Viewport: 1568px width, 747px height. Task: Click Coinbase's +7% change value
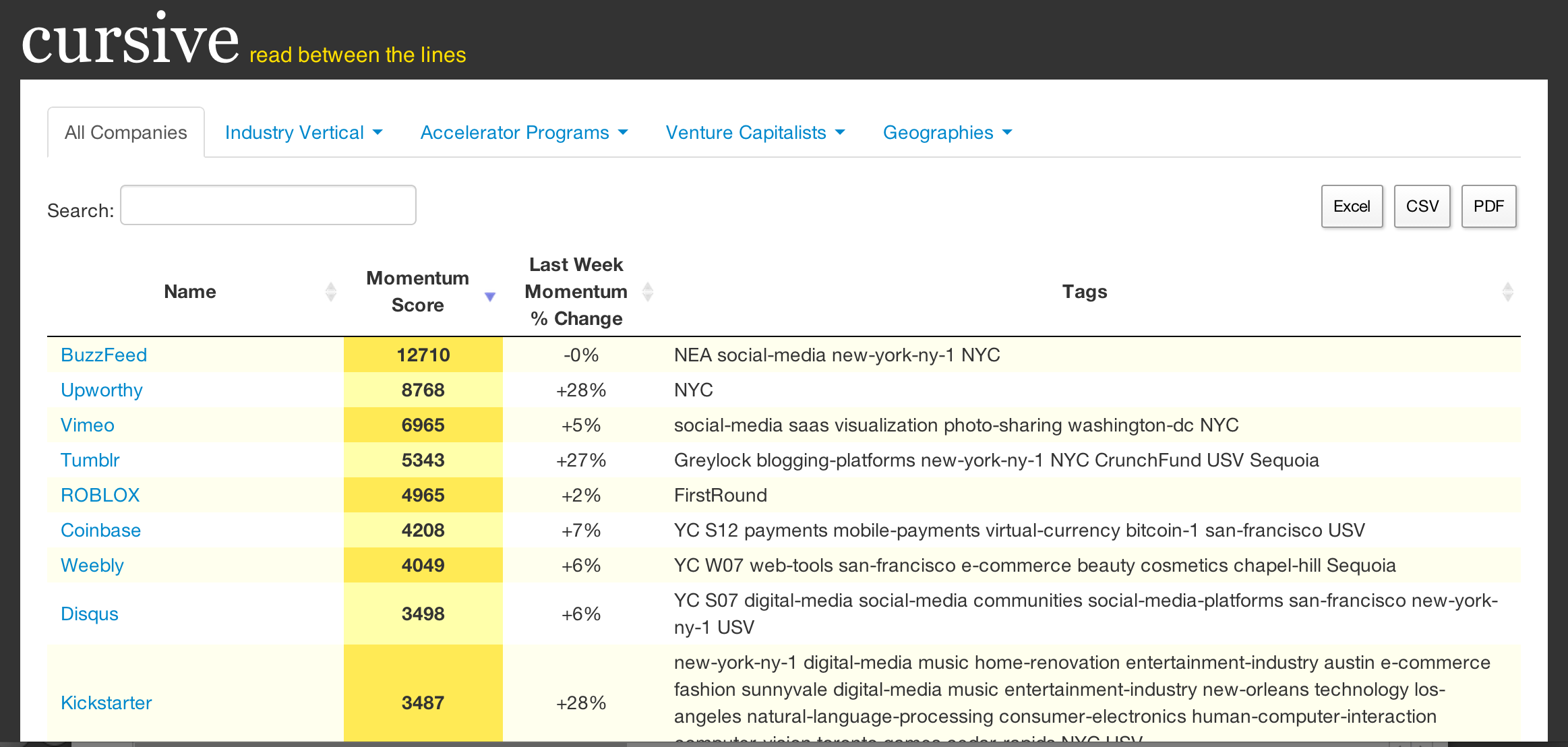click(x=581, y=531)
